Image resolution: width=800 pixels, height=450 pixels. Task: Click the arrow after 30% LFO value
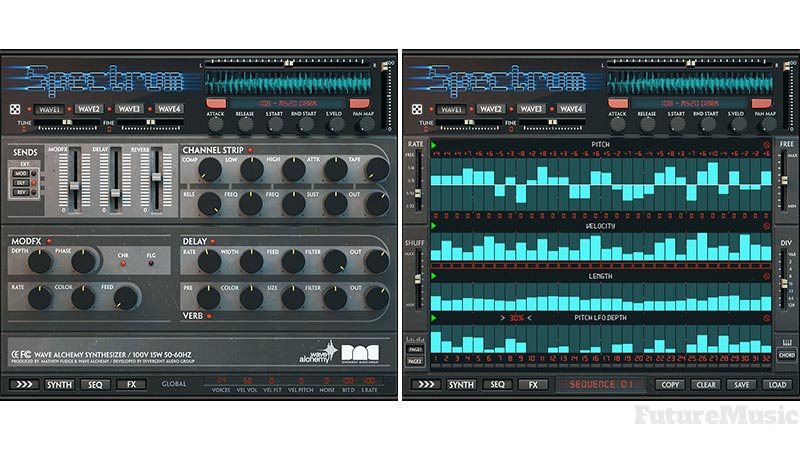[x=529, y=318]
